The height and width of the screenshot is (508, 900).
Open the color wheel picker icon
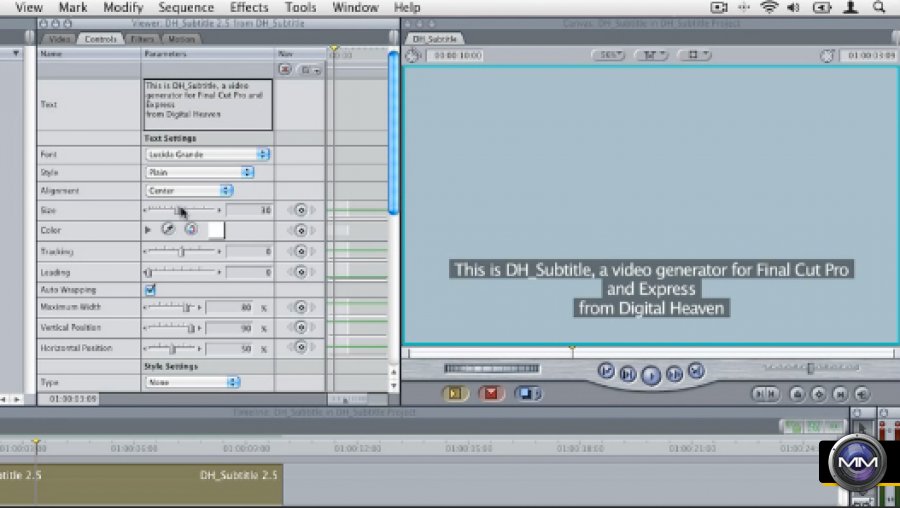pyautogui.click(x=191, y=230)
